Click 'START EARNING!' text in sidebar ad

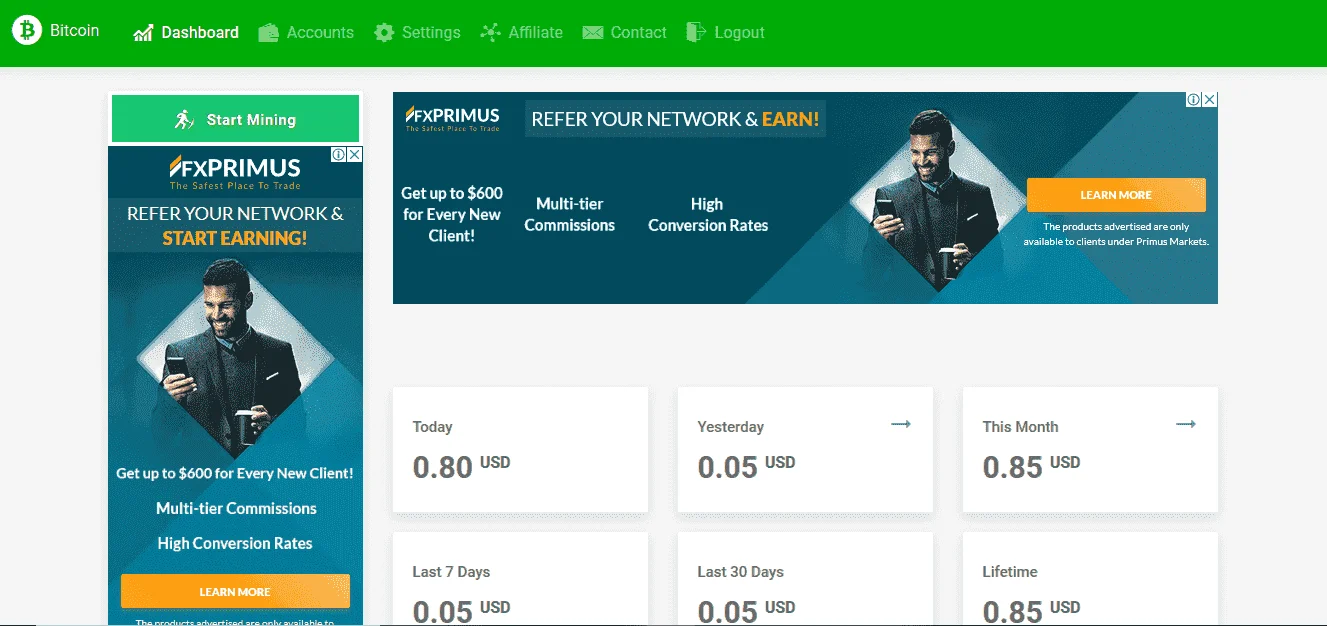point(235,238)
